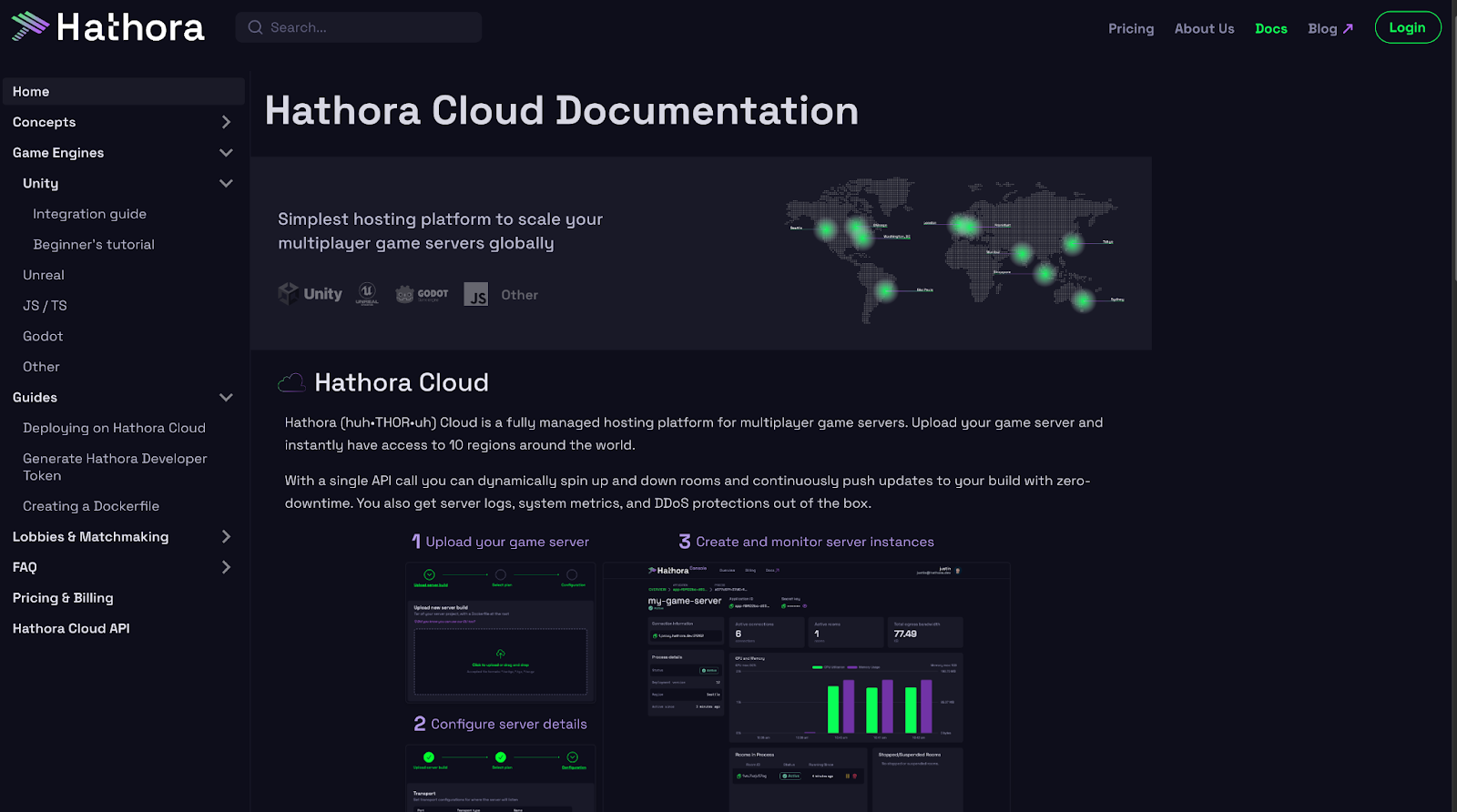Open the Other sidebar link

pos(41,367)
